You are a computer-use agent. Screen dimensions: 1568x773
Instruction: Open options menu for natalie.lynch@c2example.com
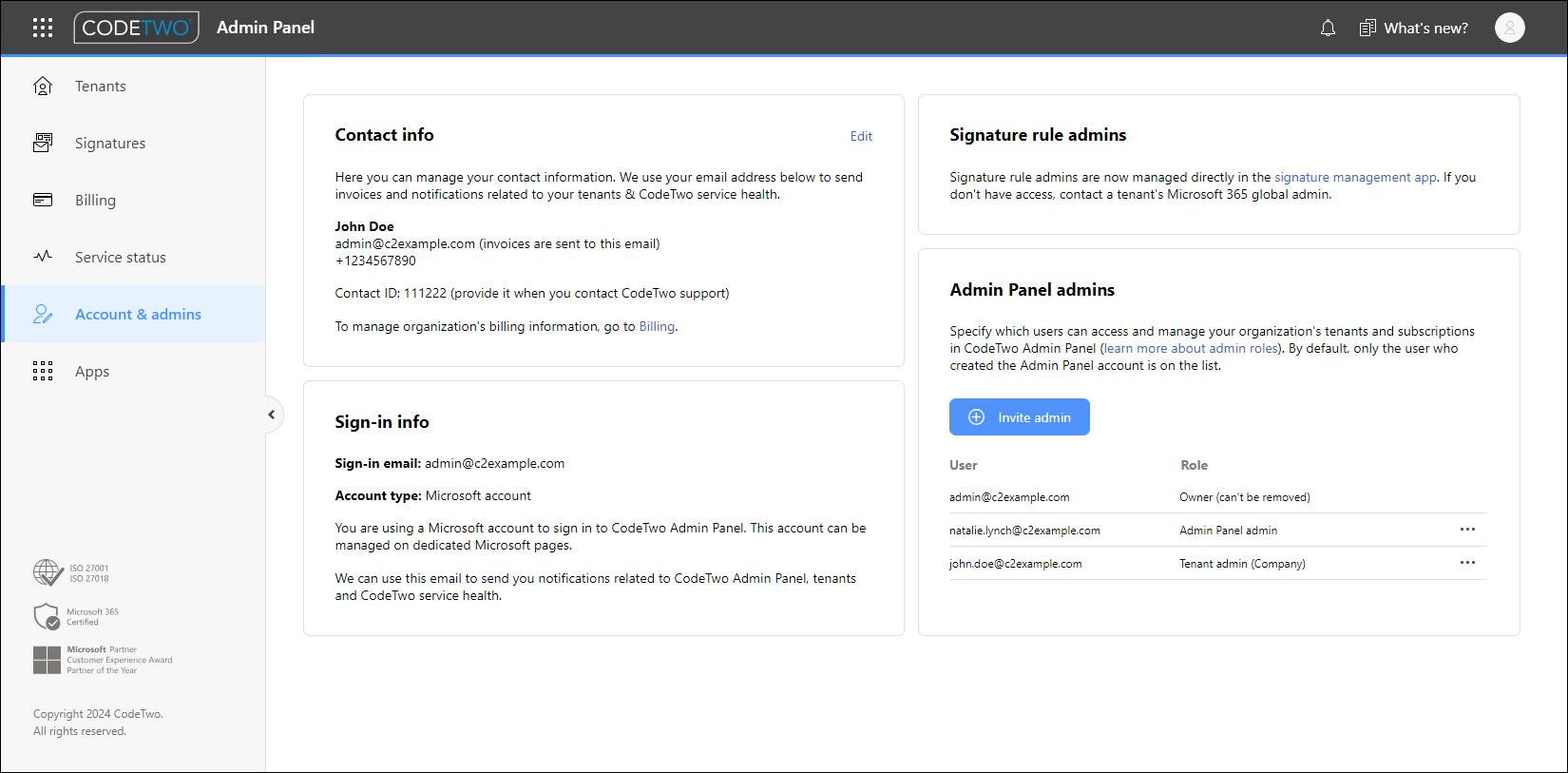tap(1467, 530)
